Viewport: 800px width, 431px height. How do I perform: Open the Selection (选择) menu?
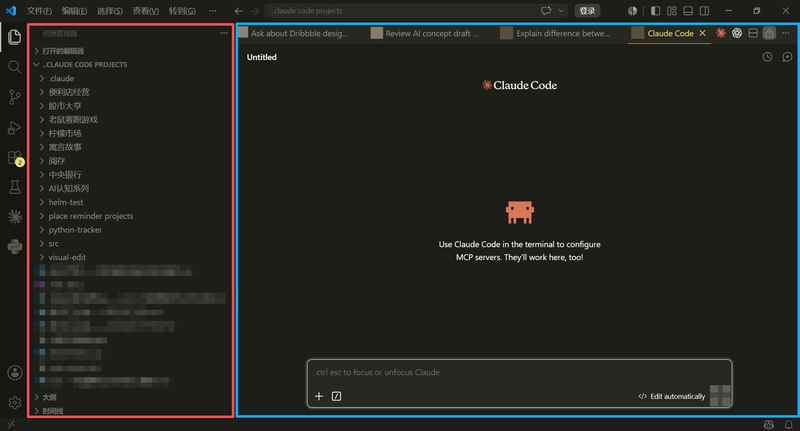110,11
